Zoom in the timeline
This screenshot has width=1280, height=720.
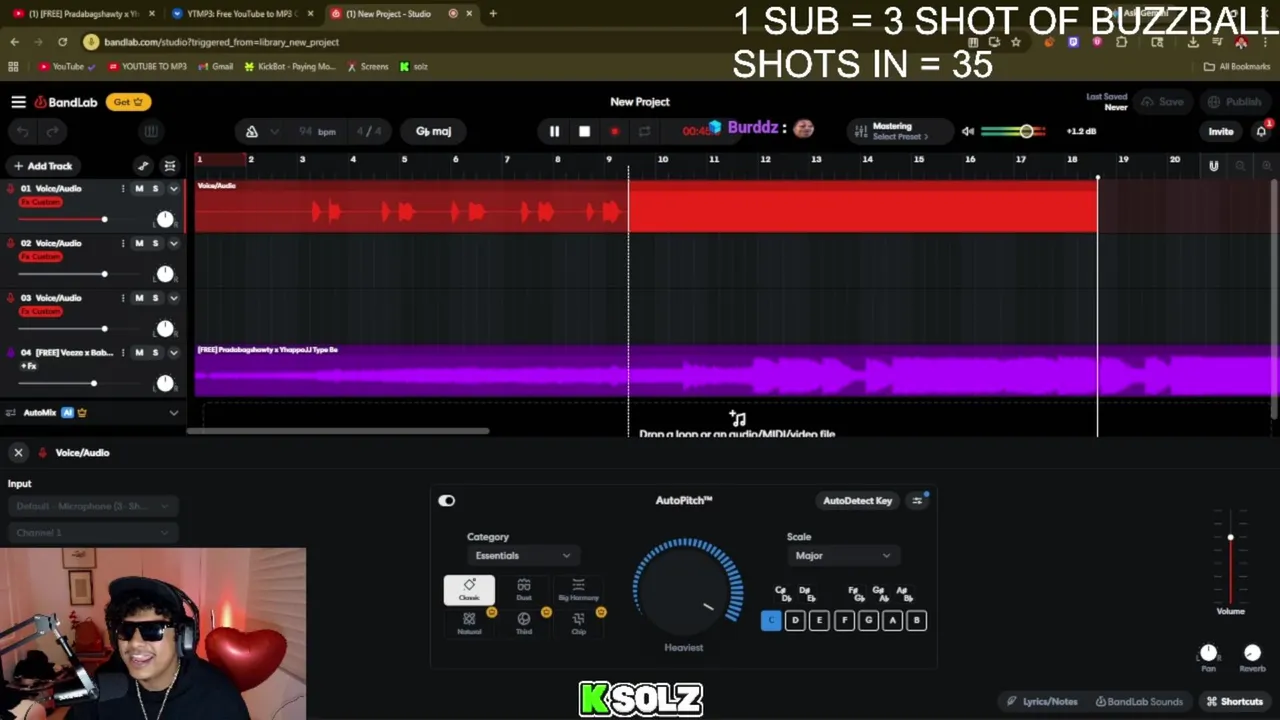click(1266, 166)
